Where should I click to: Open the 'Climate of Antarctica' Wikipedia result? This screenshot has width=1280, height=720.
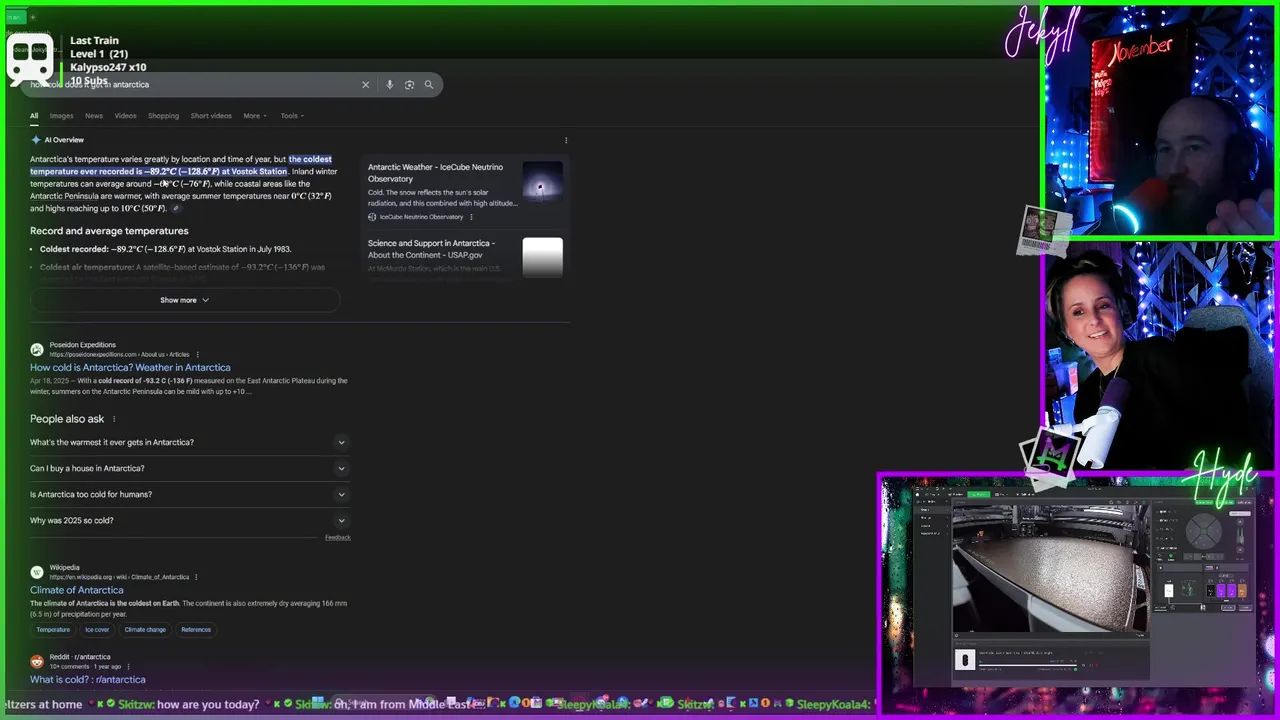click(77, 590)
